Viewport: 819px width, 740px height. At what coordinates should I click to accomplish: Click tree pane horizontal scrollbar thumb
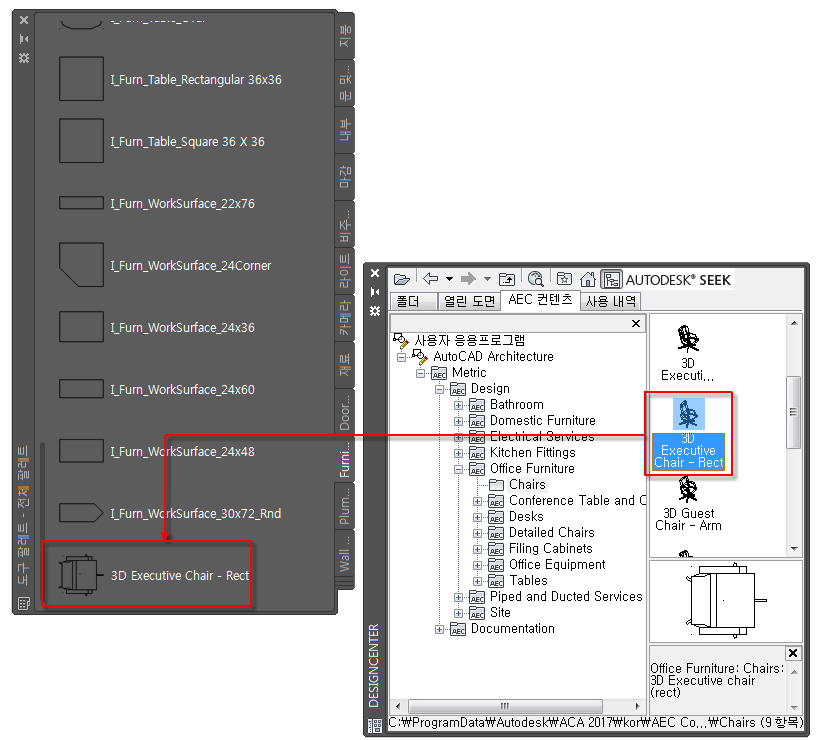tap(505, 706)
